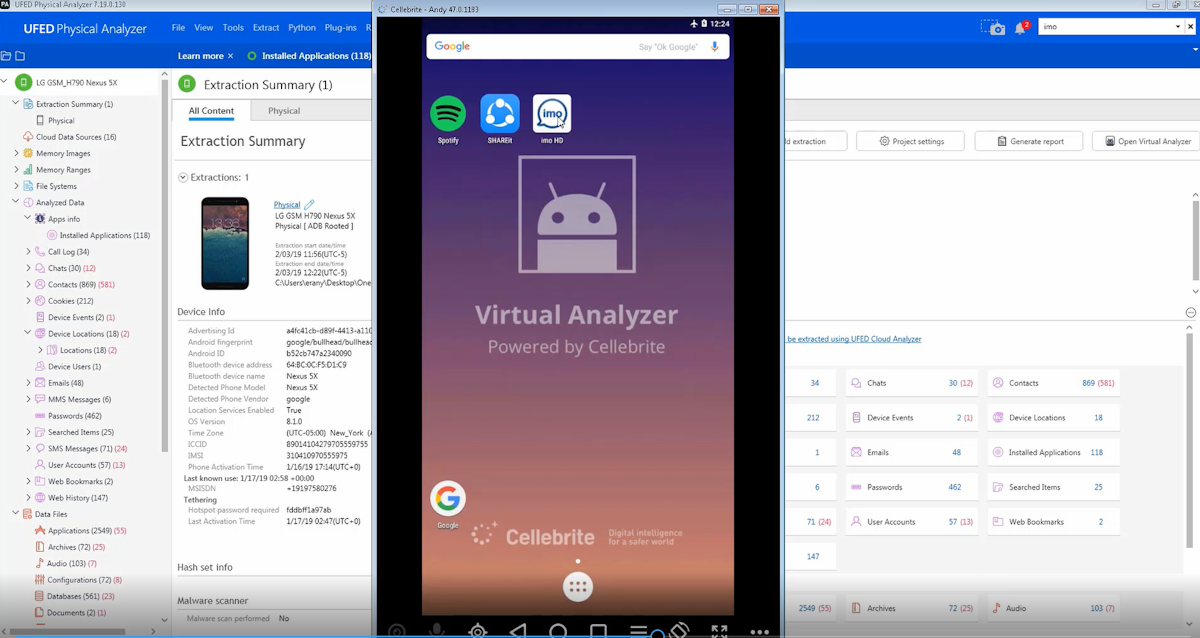
Task: Click the screen capture camera icon
Action: [x=994, y=28]
